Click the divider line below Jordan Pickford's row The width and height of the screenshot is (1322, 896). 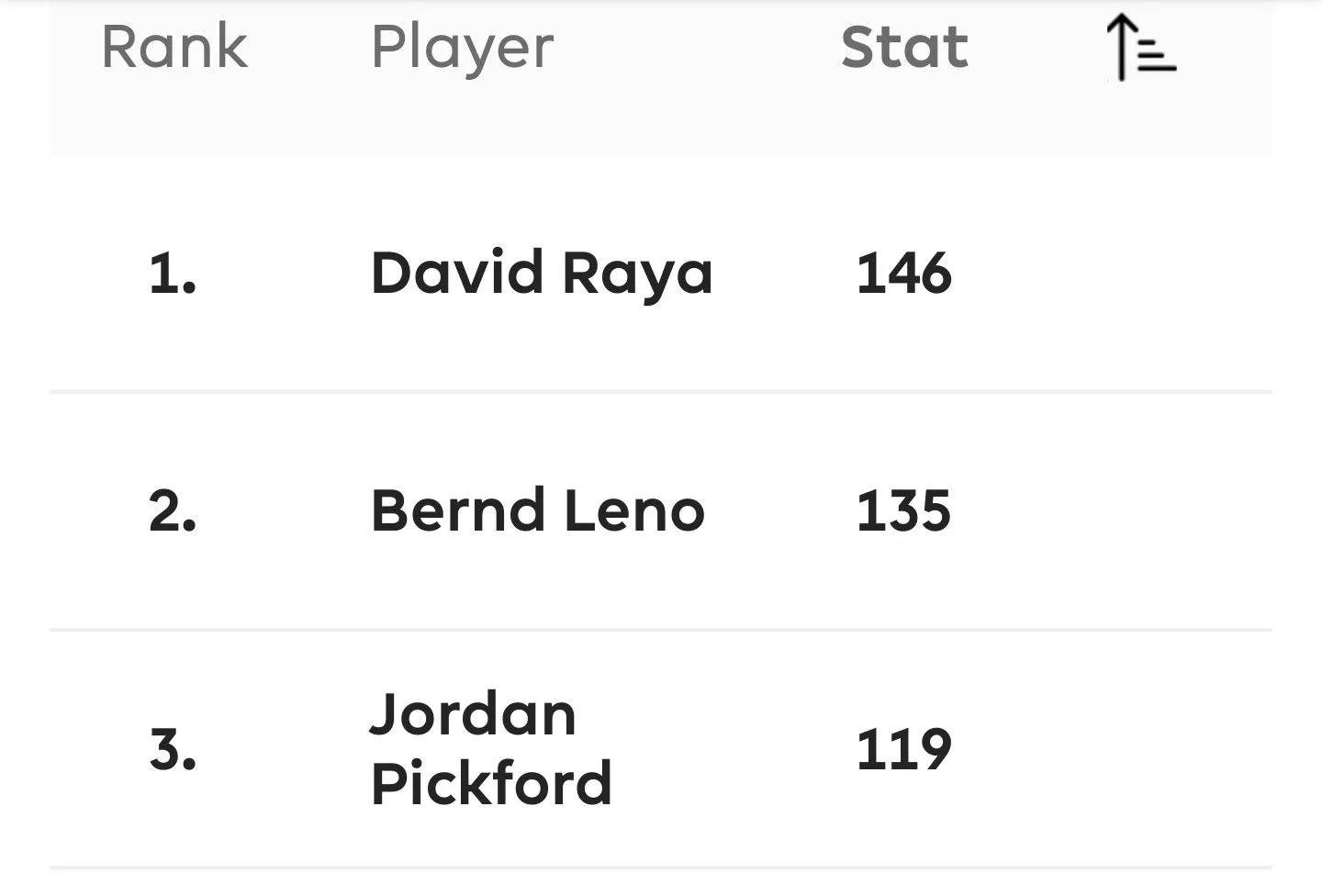coord(661,868)
